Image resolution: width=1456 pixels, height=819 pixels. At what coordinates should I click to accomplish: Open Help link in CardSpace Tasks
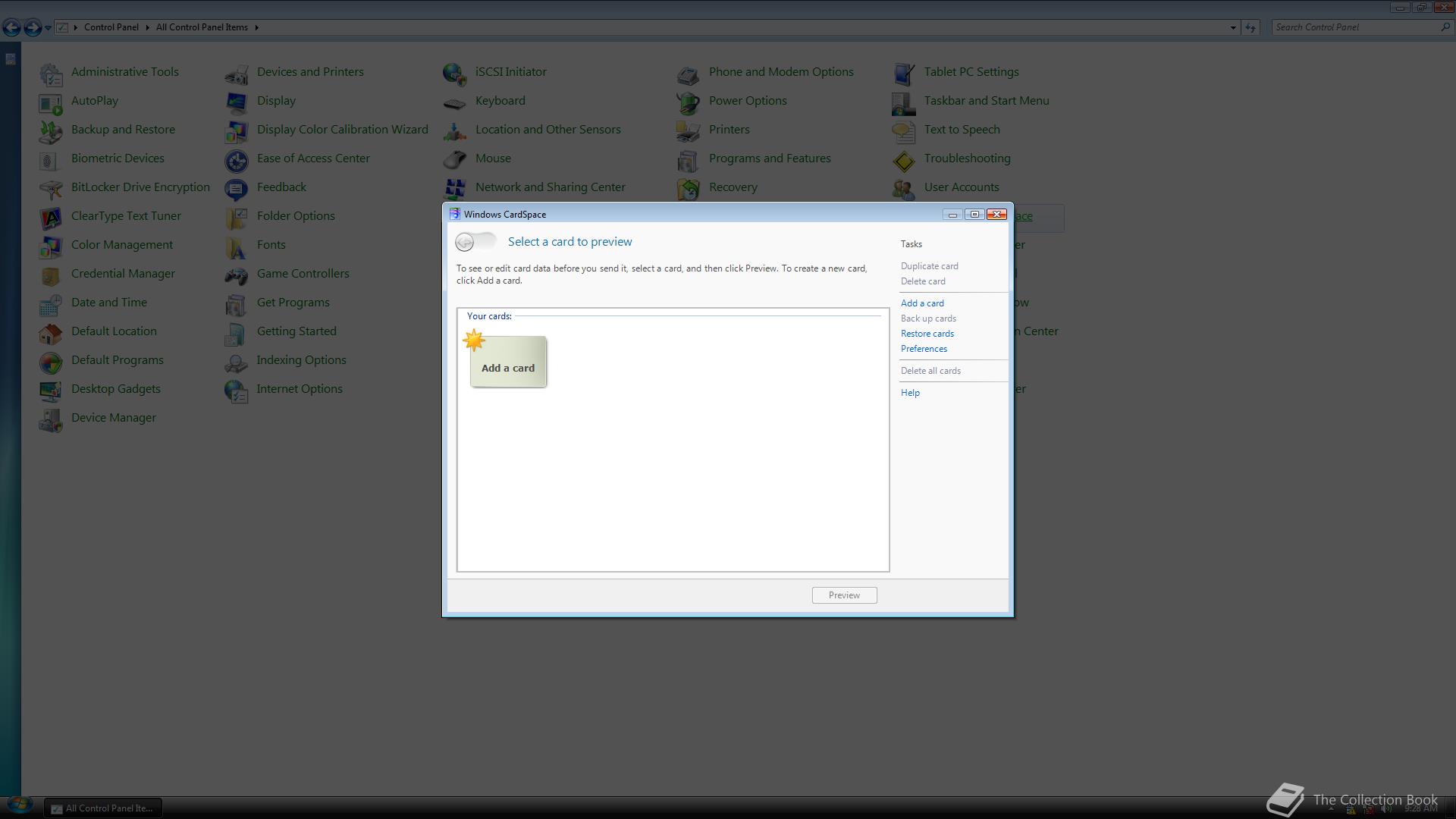point(910,393)
